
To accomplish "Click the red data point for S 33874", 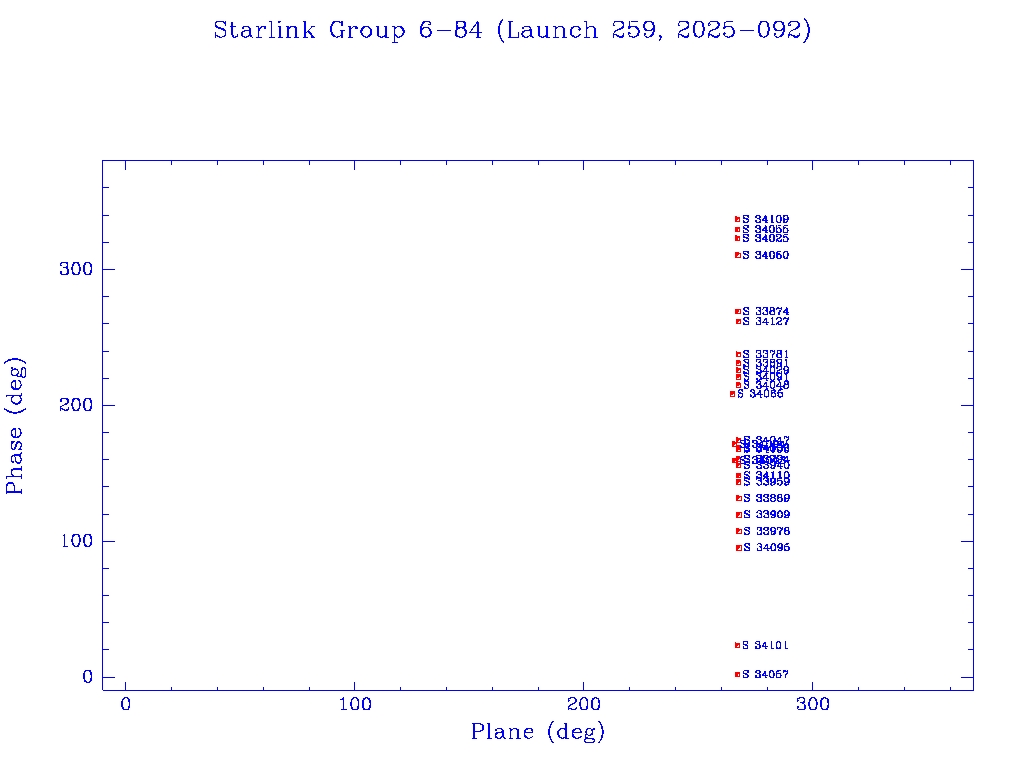I will (738, 312).
